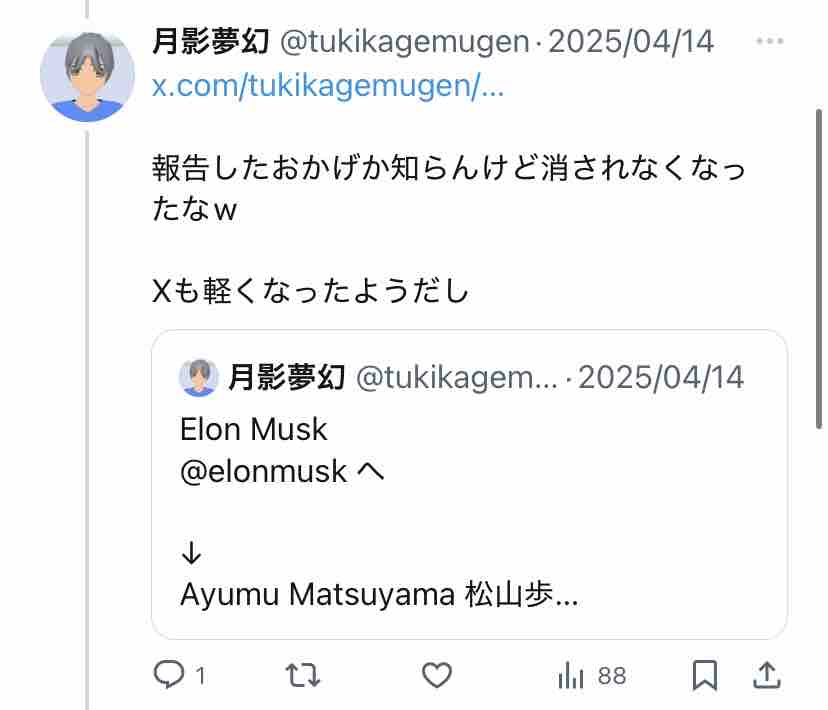This screenshot has width=828, height=710.
Task: Open the x.com/tukikagemugen link
Action: tap(327, 86)
